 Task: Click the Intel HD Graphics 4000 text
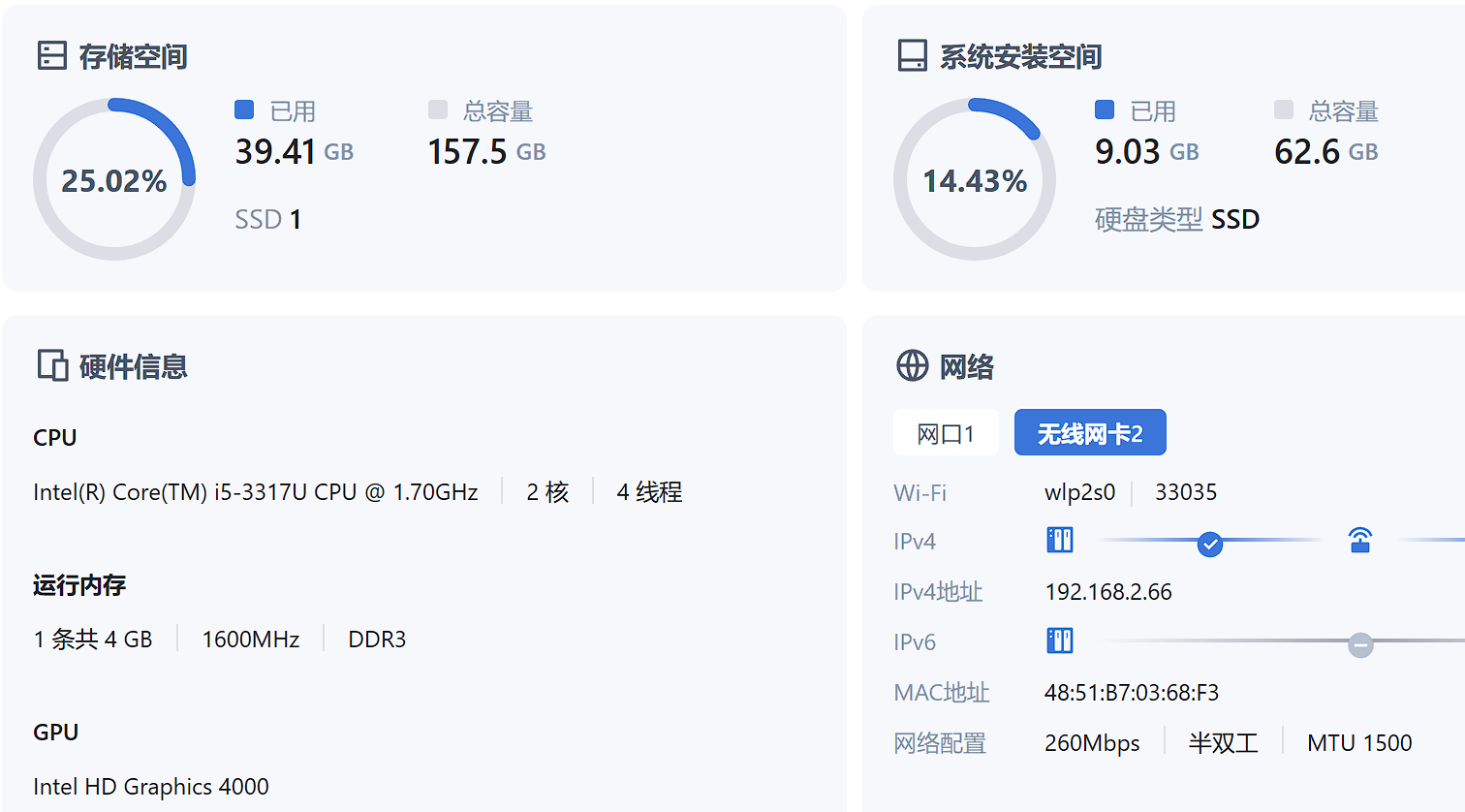151,787
